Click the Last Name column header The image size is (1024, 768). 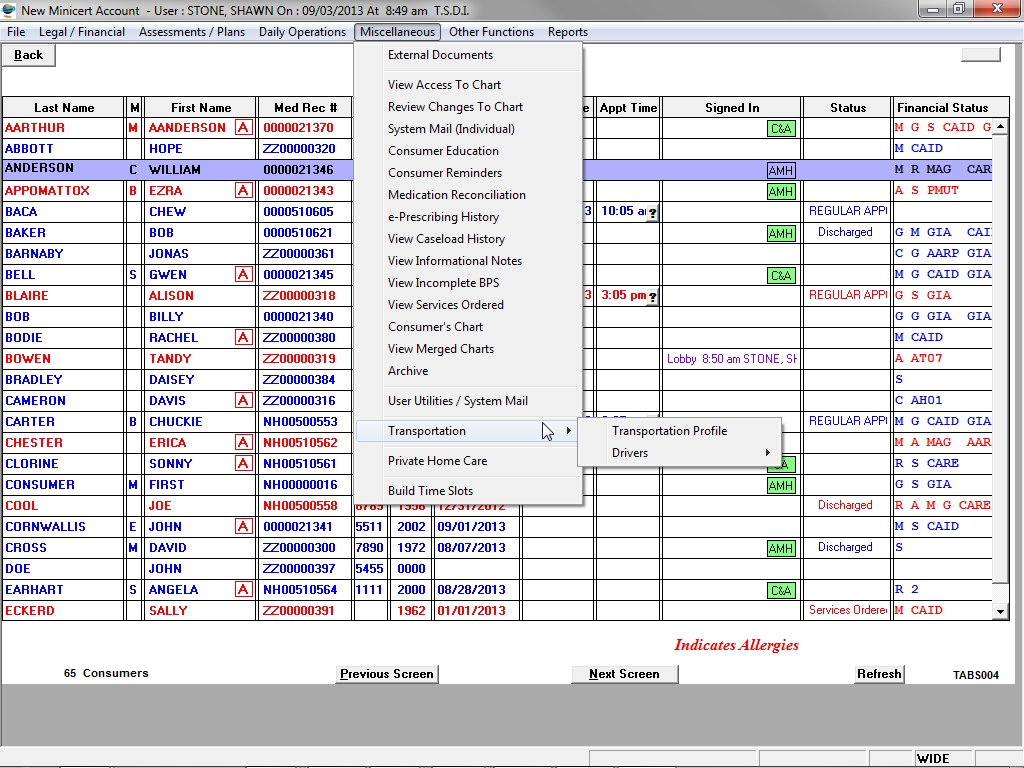click(64, 108)
